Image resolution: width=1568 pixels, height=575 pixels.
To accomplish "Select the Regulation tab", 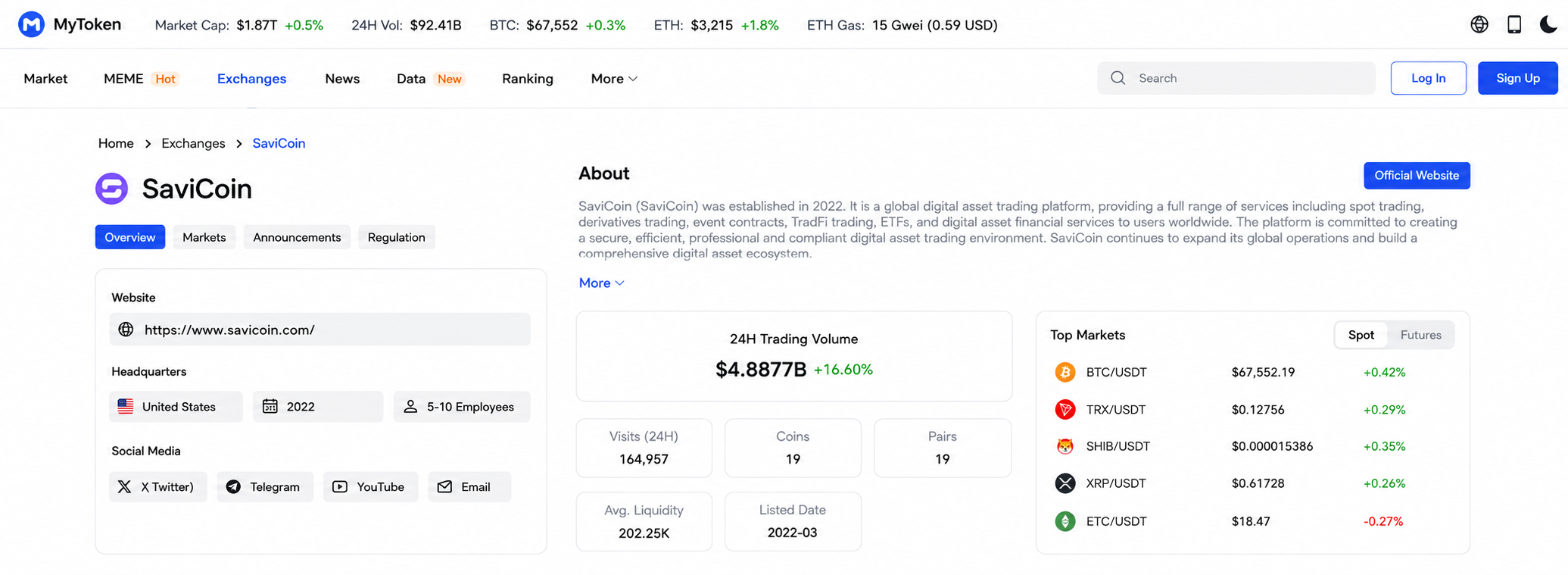I will tap(397, 237).
